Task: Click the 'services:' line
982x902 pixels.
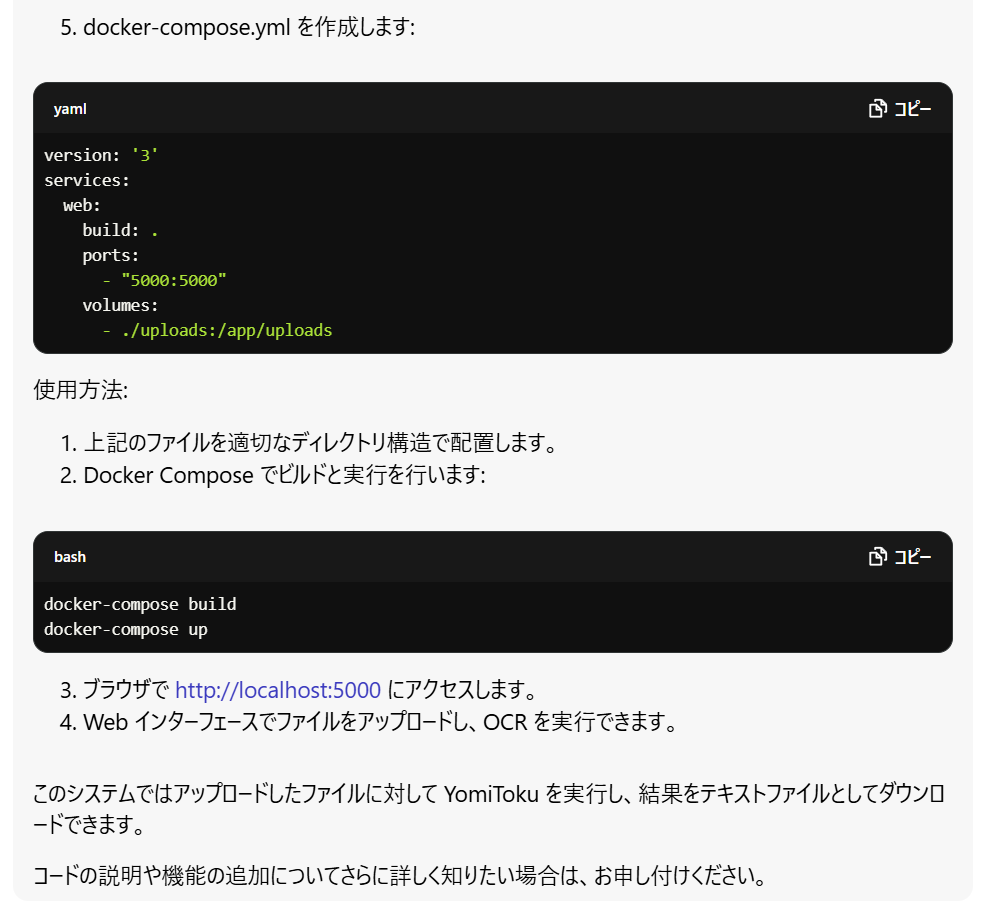Action: coord(86,180)
